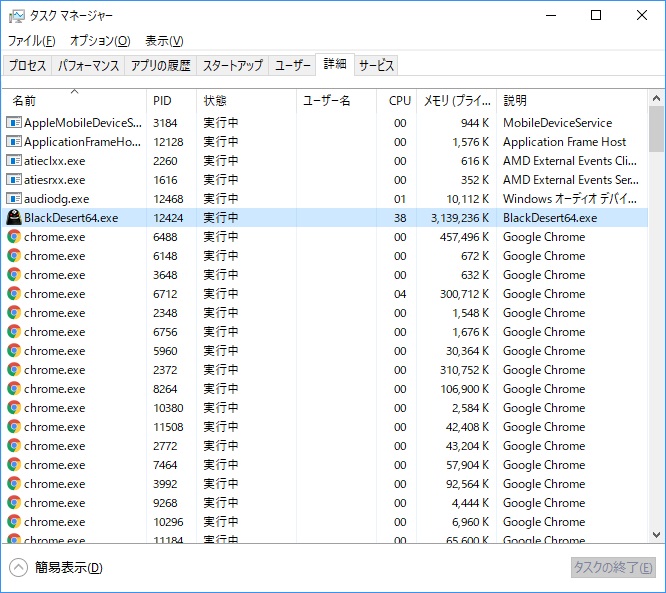This screenshot has height=593, width=666.
Task: Sort by the メモリ (プライ... column header
Action: [456, 101]
